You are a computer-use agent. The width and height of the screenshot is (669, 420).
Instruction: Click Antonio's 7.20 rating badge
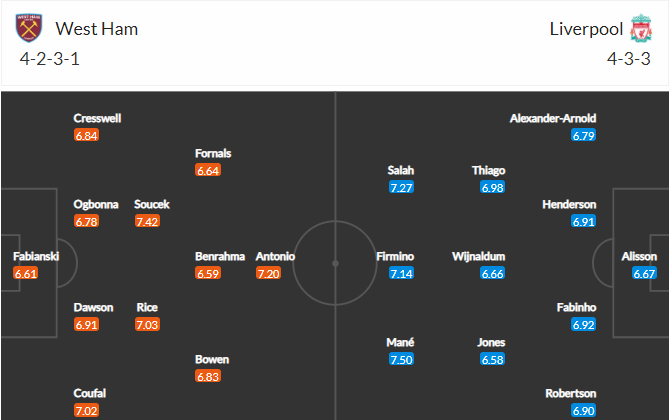click(x=268, y=273)
